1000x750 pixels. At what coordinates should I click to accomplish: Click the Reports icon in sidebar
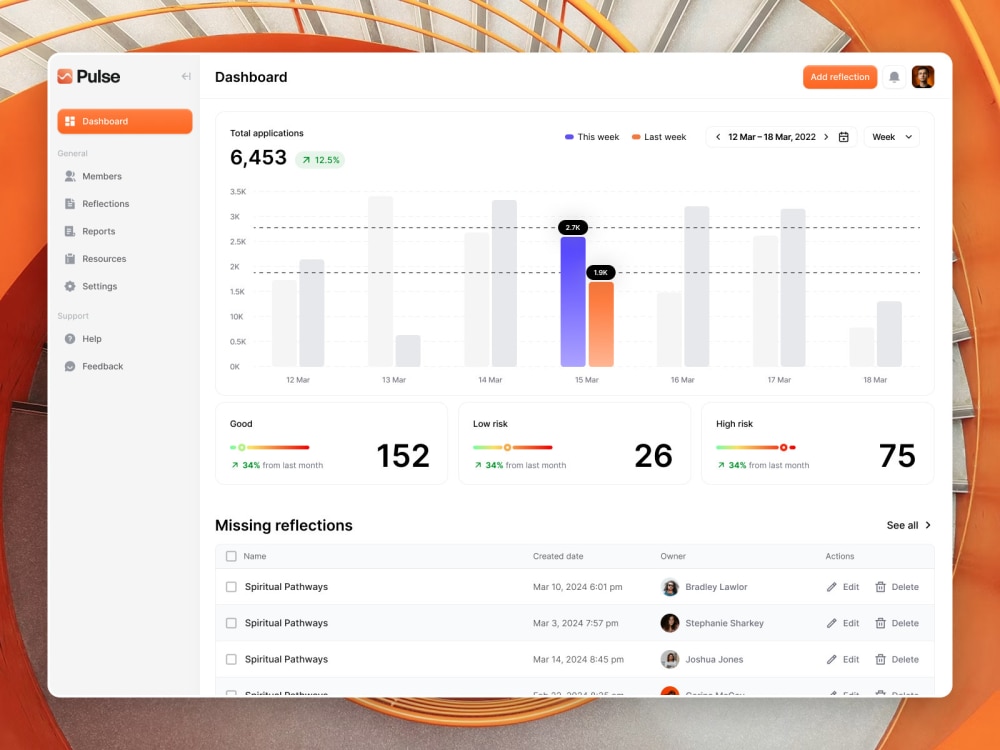coord(70,231)
